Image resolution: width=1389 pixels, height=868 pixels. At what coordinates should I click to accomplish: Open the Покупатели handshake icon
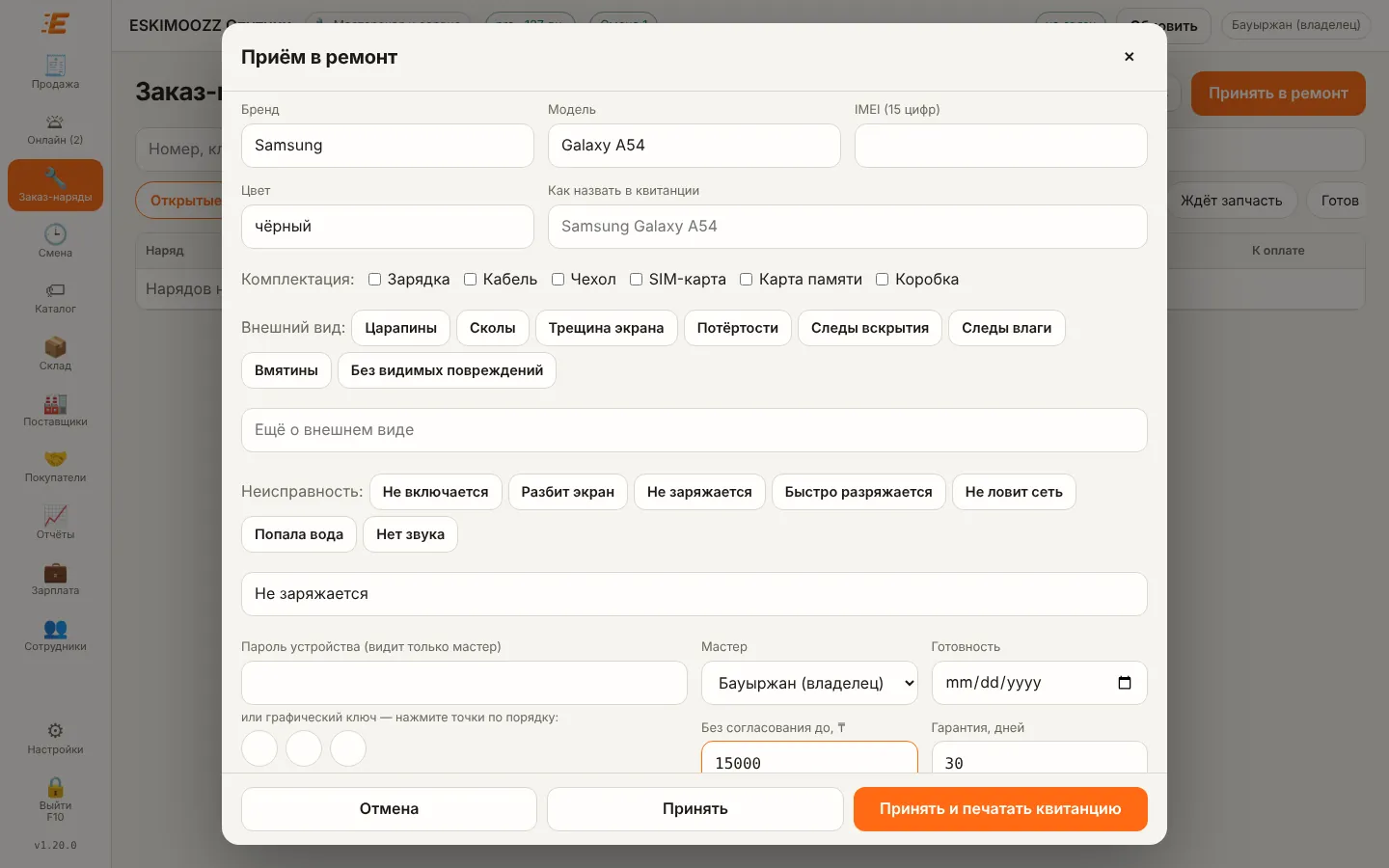(x=55, y=467)
